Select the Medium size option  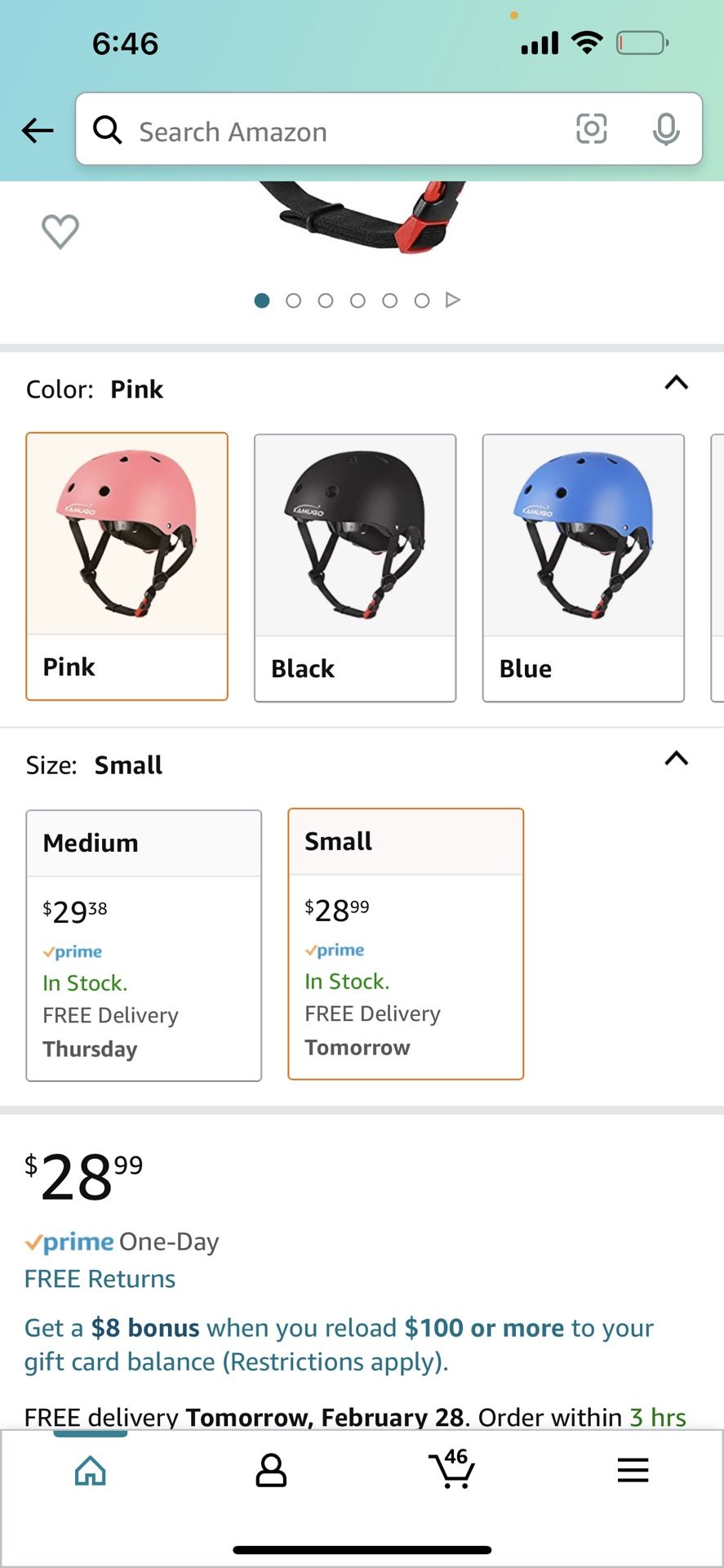click(144, 945)
